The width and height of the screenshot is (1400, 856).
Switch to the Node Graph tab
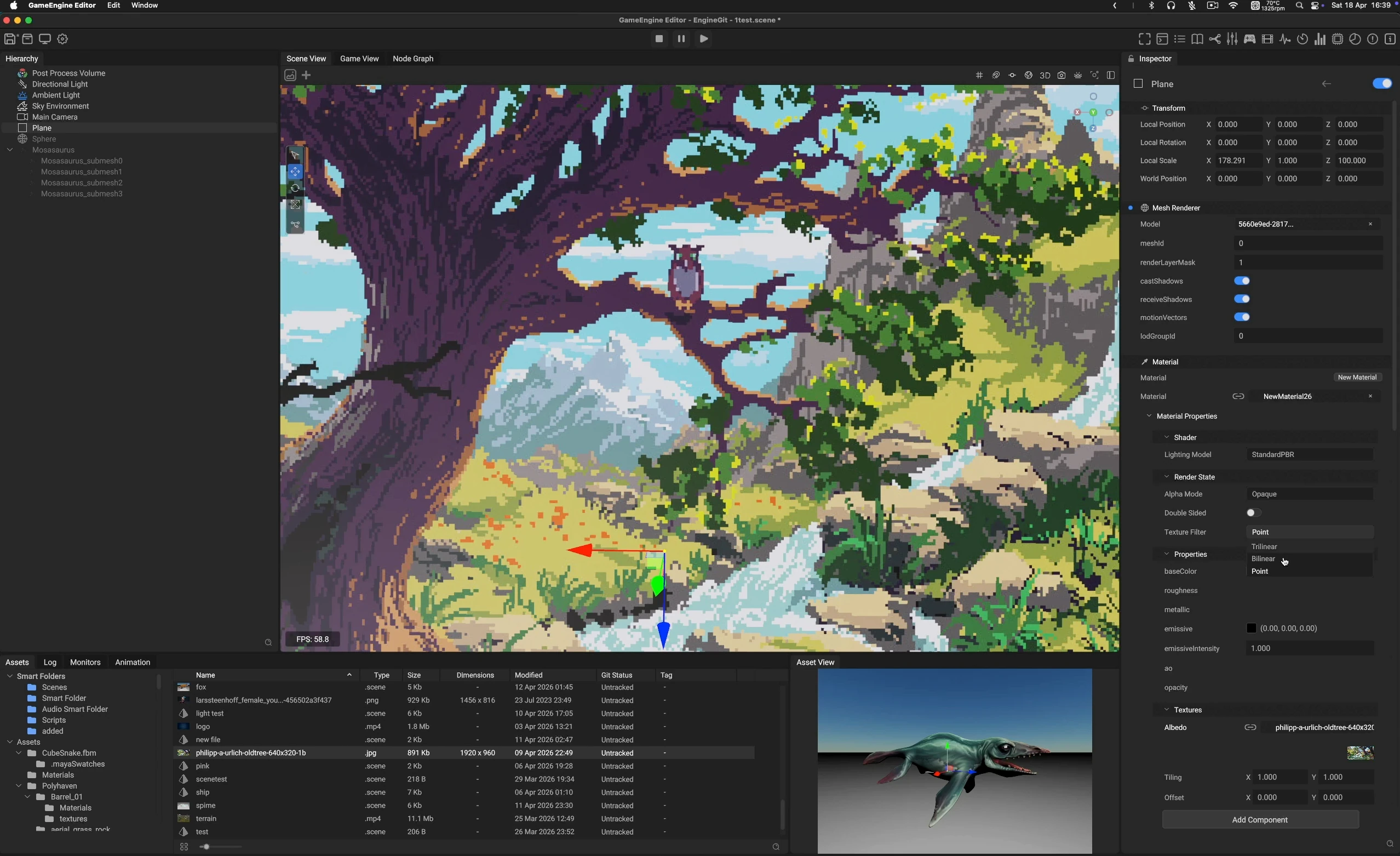click(x=413, y=59)
